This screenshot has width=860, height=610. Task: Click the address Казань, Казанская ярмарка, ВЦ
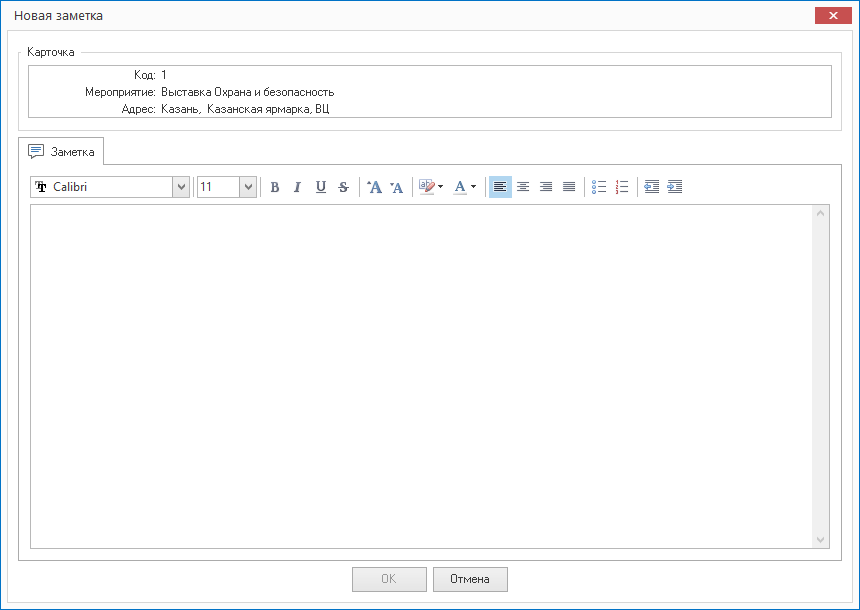(x=245, y=109)
